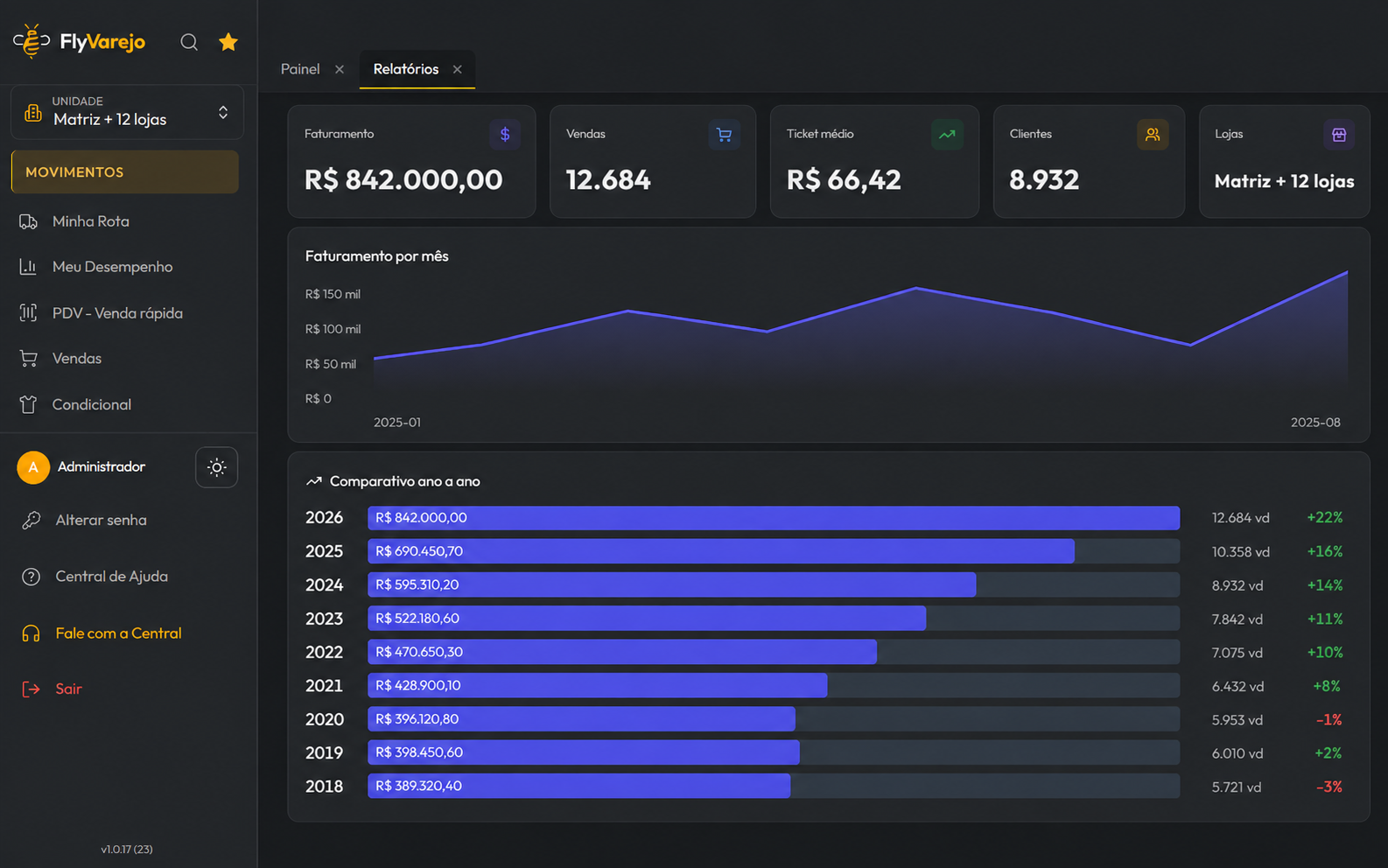
Task: Click the Matriz + 12 lojas unit selector text
Action: click(110, 120)
